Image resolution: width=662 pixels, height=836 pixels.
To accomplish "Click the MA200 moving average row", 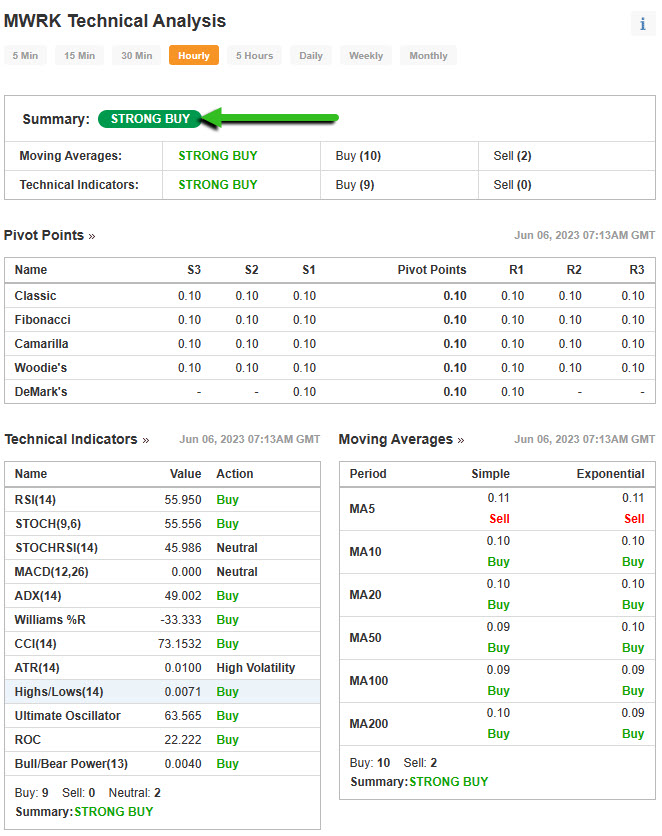I will click(x=496, y=724).
